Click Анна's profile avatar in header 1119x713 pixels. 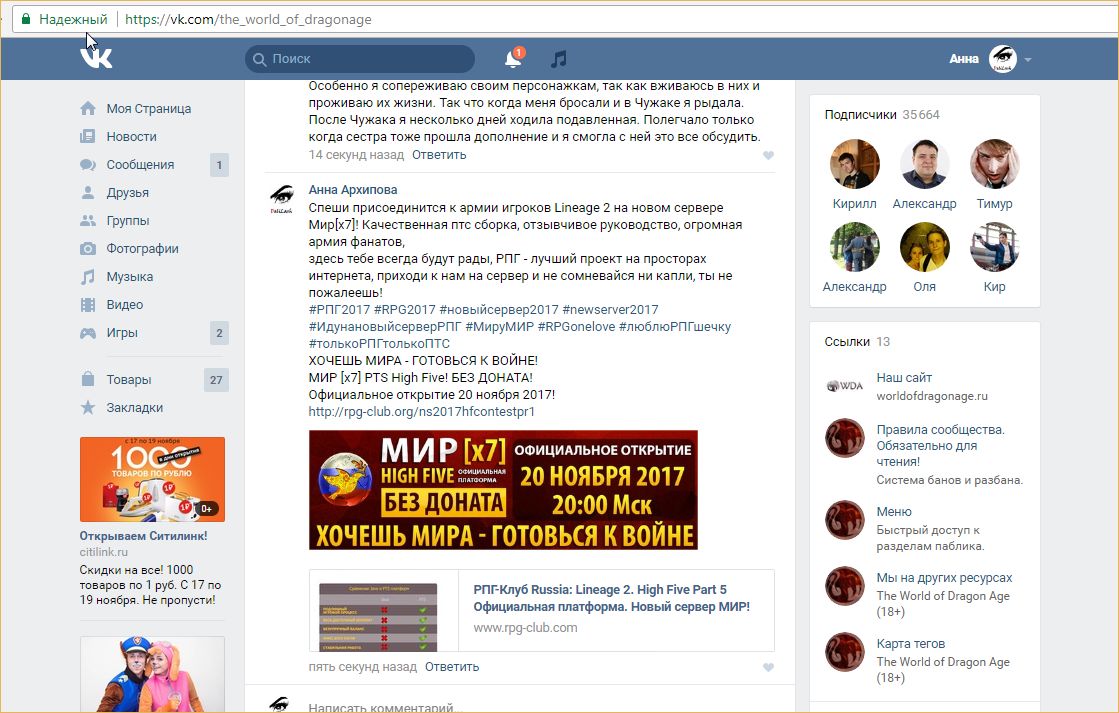tap(1003, 59)
